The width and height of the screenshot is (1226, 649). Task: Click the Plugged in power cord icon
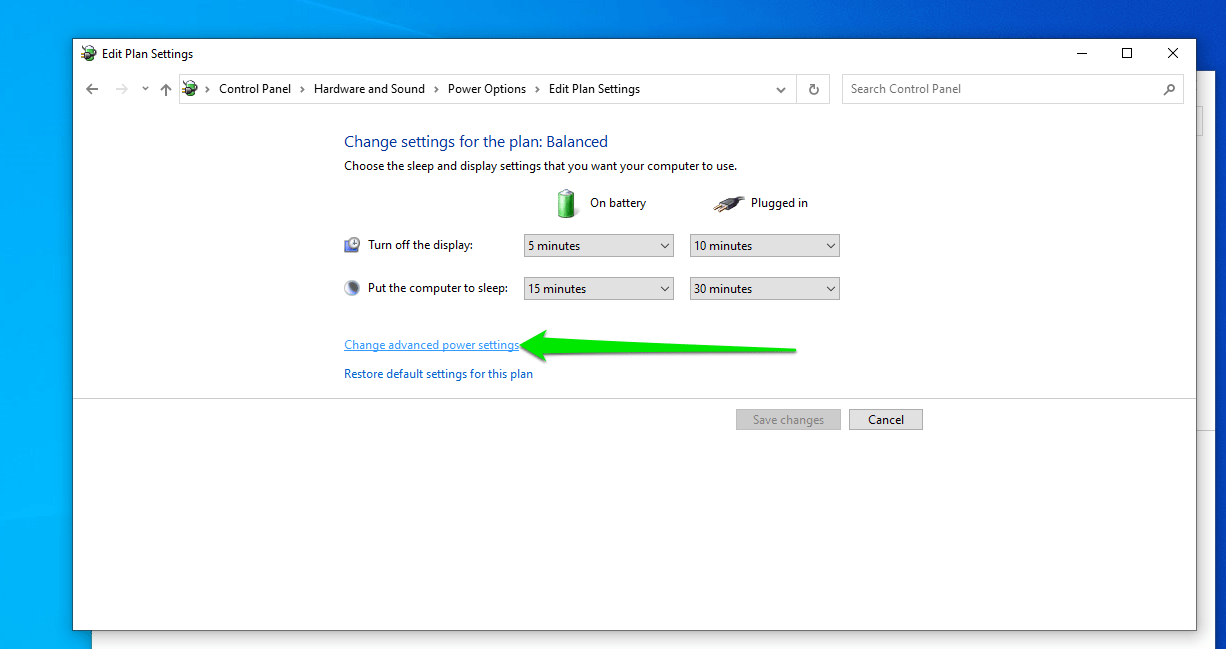coord(728,203)
